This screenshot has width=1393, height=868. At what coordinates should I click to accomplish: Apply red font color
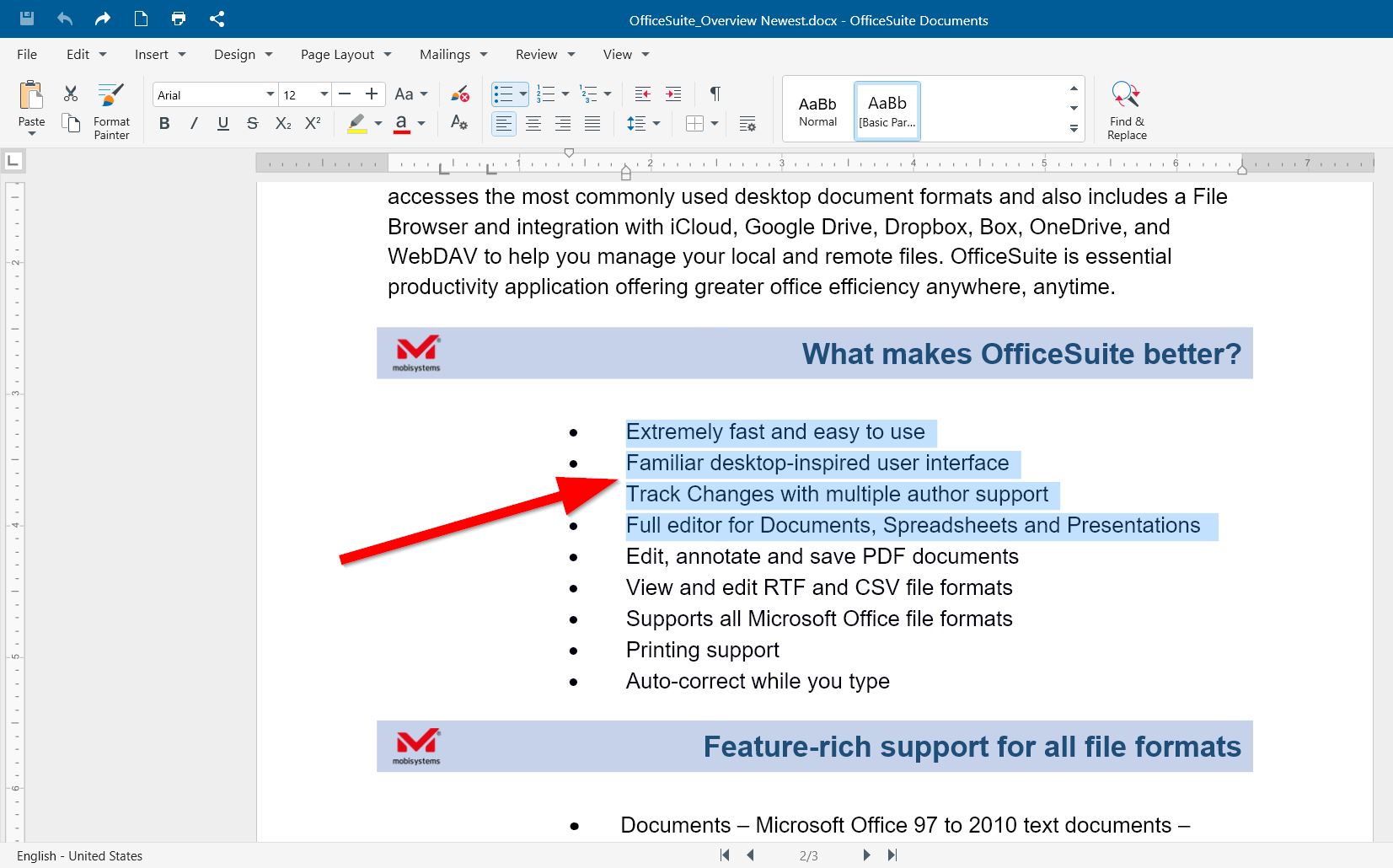pyautogui.click(x=402, y=124)
